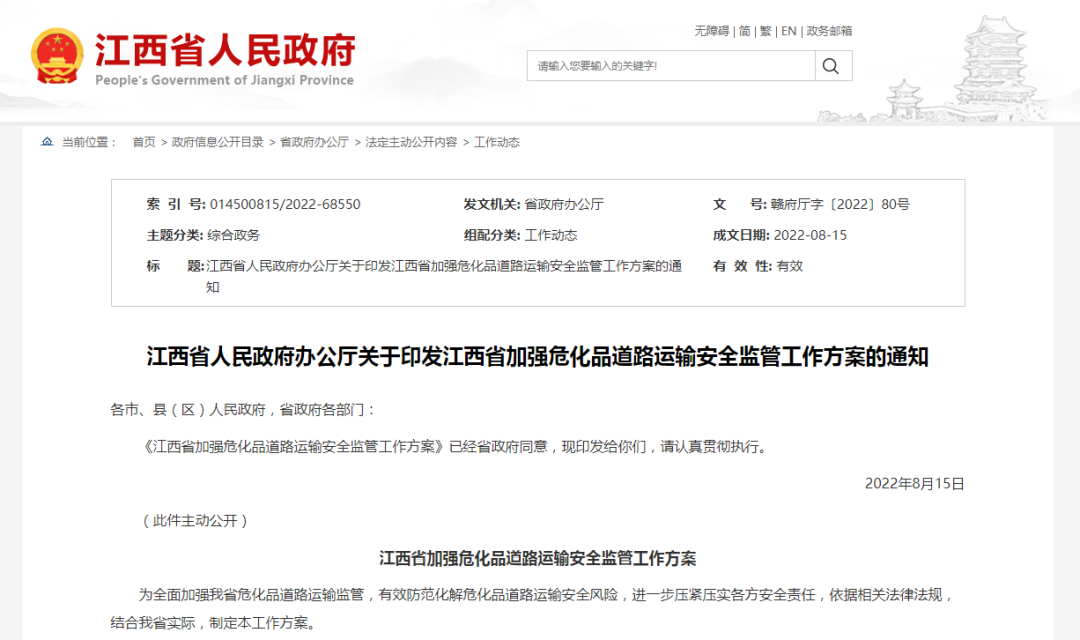Go to 首页 in the breadcrumb
1080x640 pixels.
click(x=144, y=142)
